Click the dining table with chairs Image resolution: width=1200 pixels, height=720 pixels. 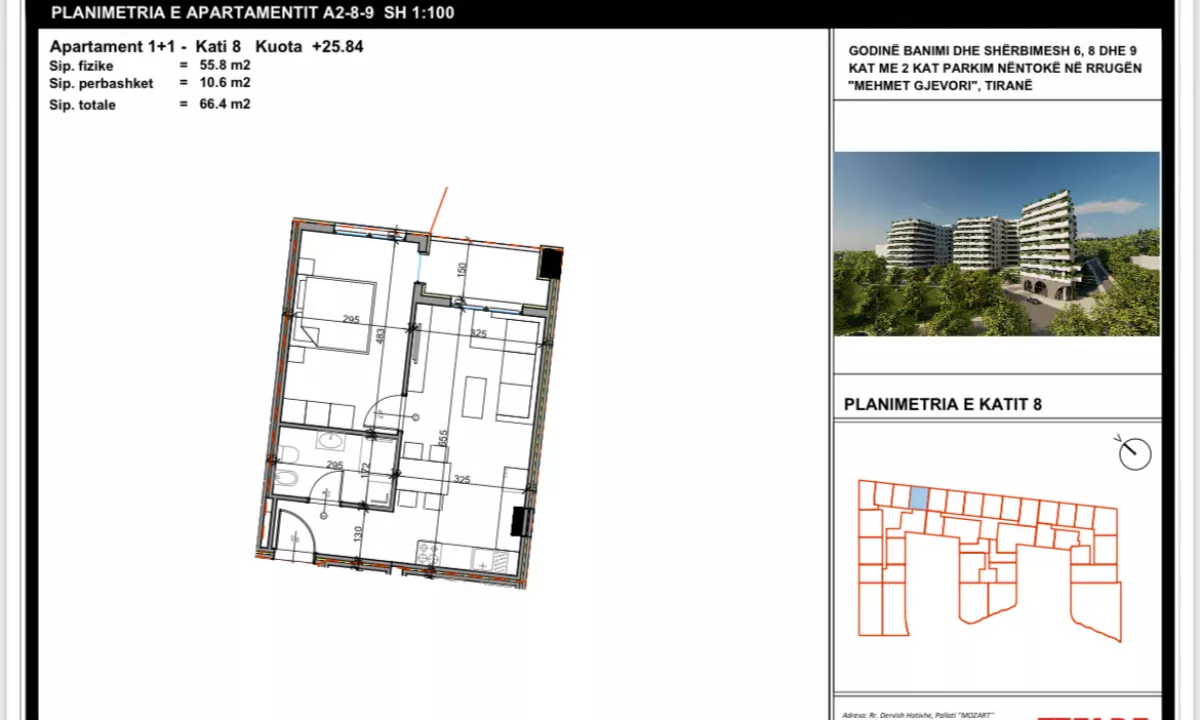422,477
